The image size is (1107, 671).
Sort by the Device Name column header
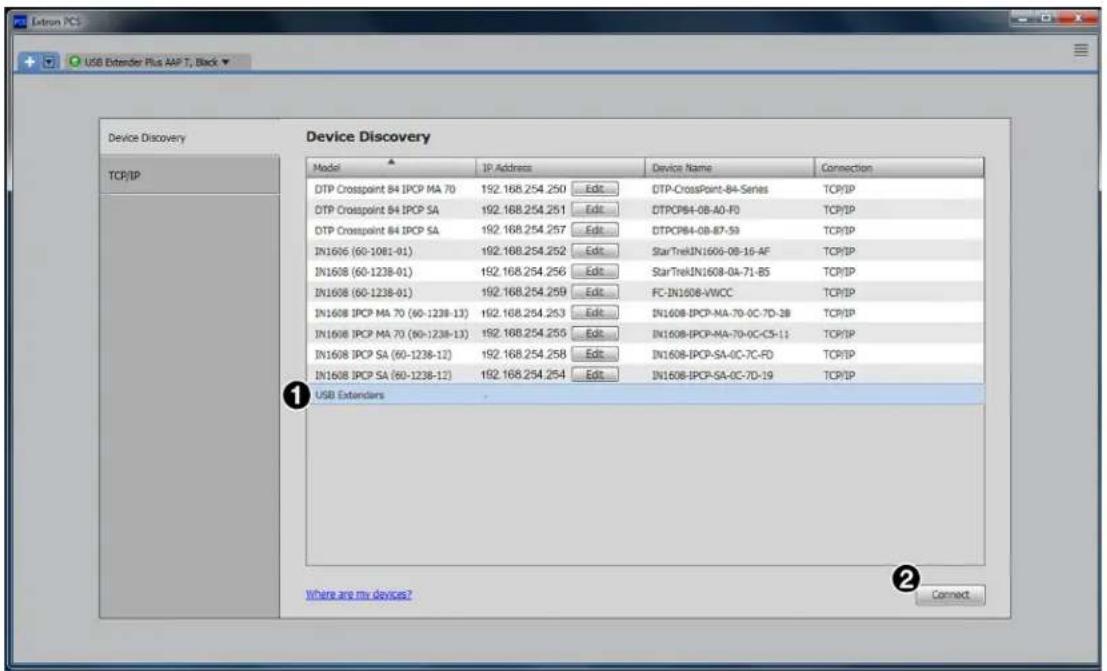[x=730, y=168]
